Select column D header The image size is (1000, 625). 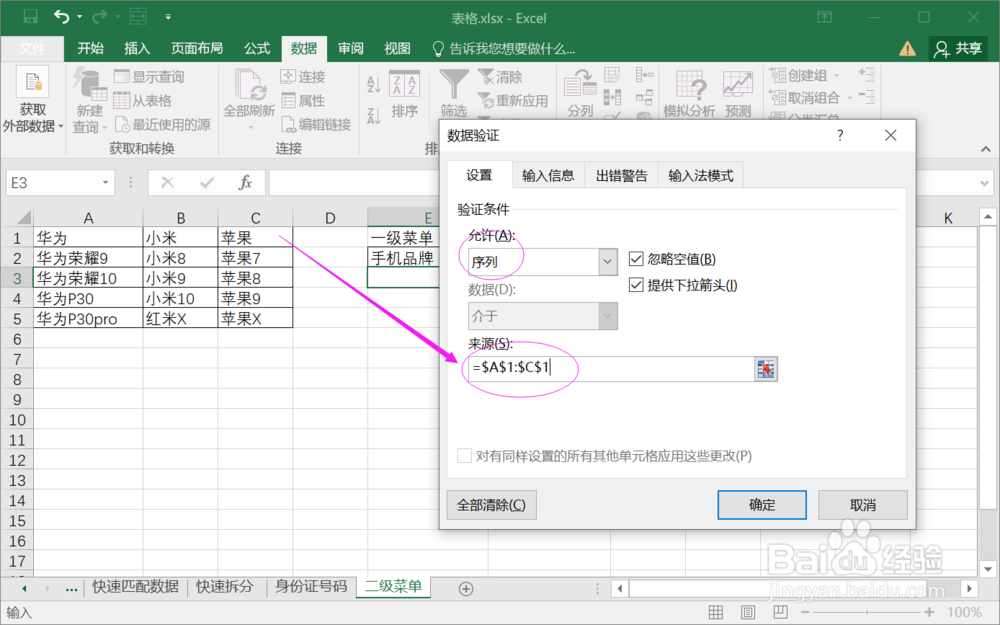coord(330,217)
